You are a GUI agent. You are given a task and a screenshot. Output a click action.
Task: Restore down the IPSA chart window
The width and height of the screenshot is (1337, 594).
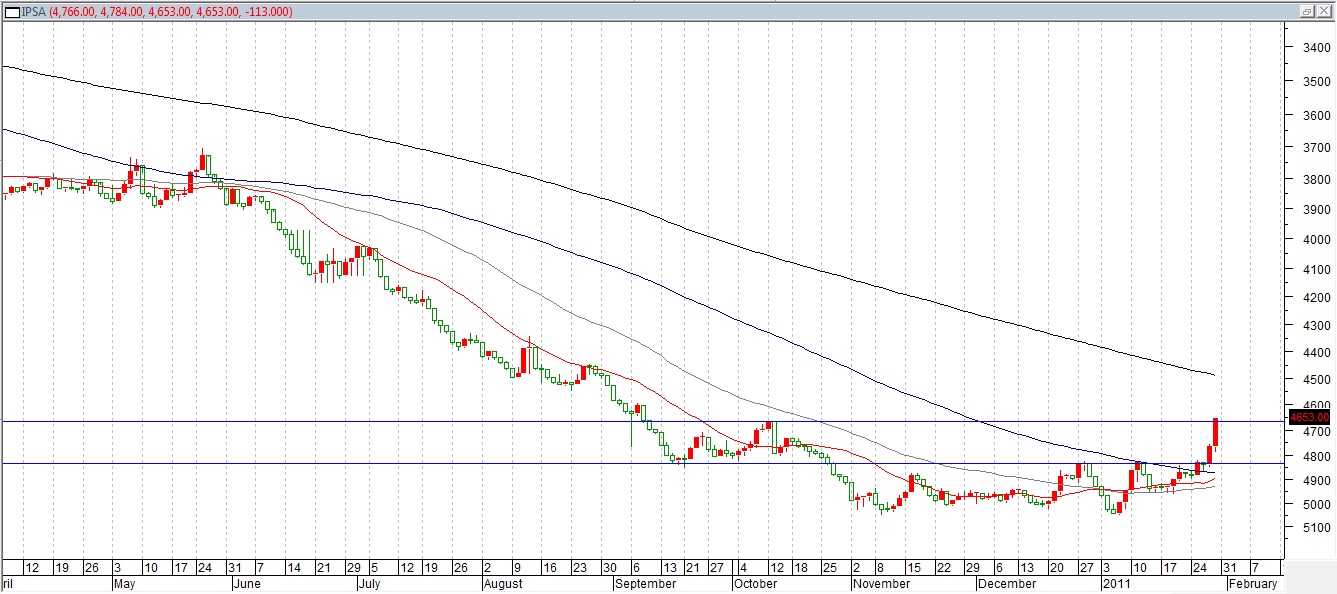tap(1308, 11)
